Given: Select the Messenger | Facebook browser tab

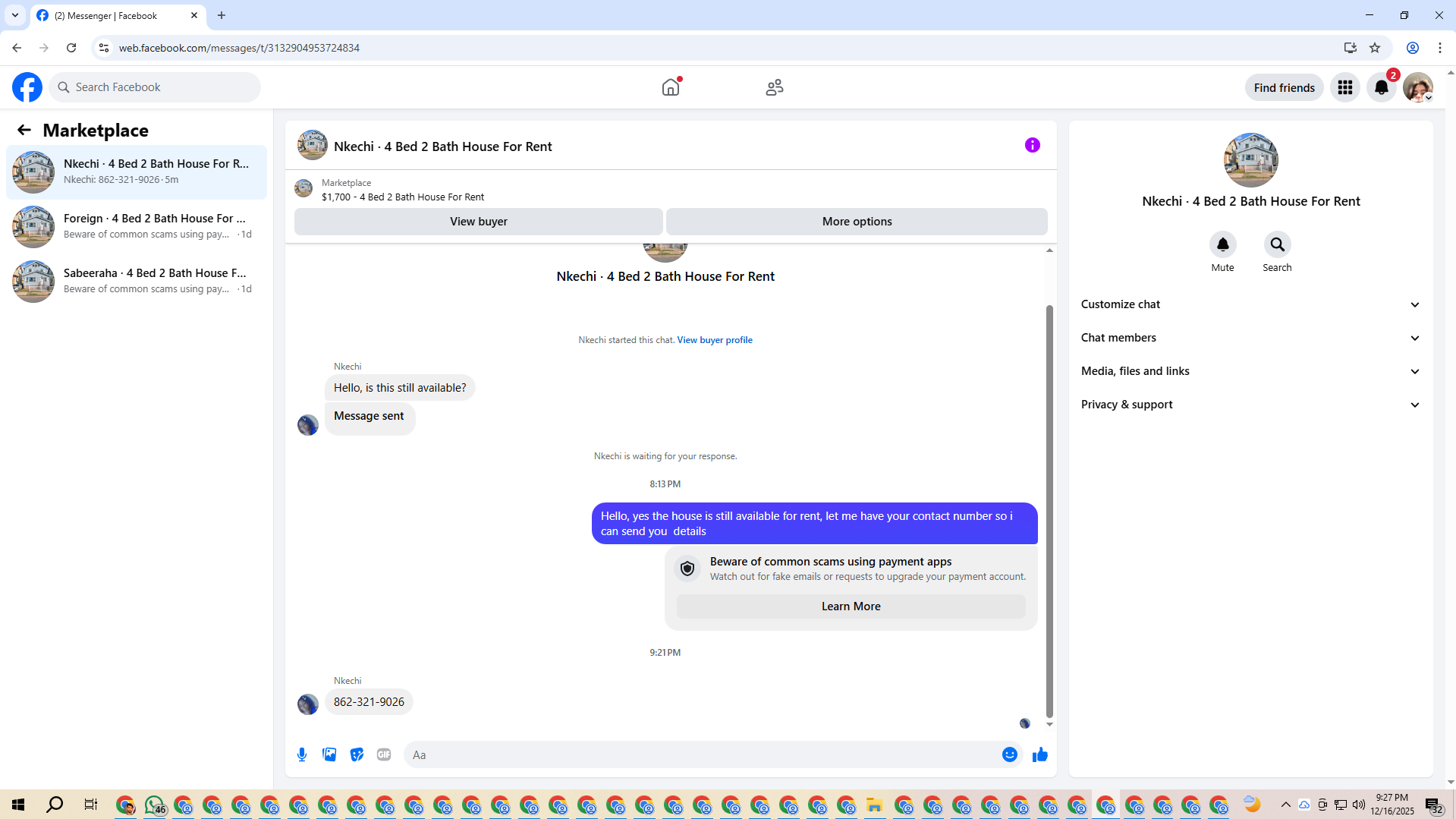Looking at the screenshot, I should pos(118,15).
